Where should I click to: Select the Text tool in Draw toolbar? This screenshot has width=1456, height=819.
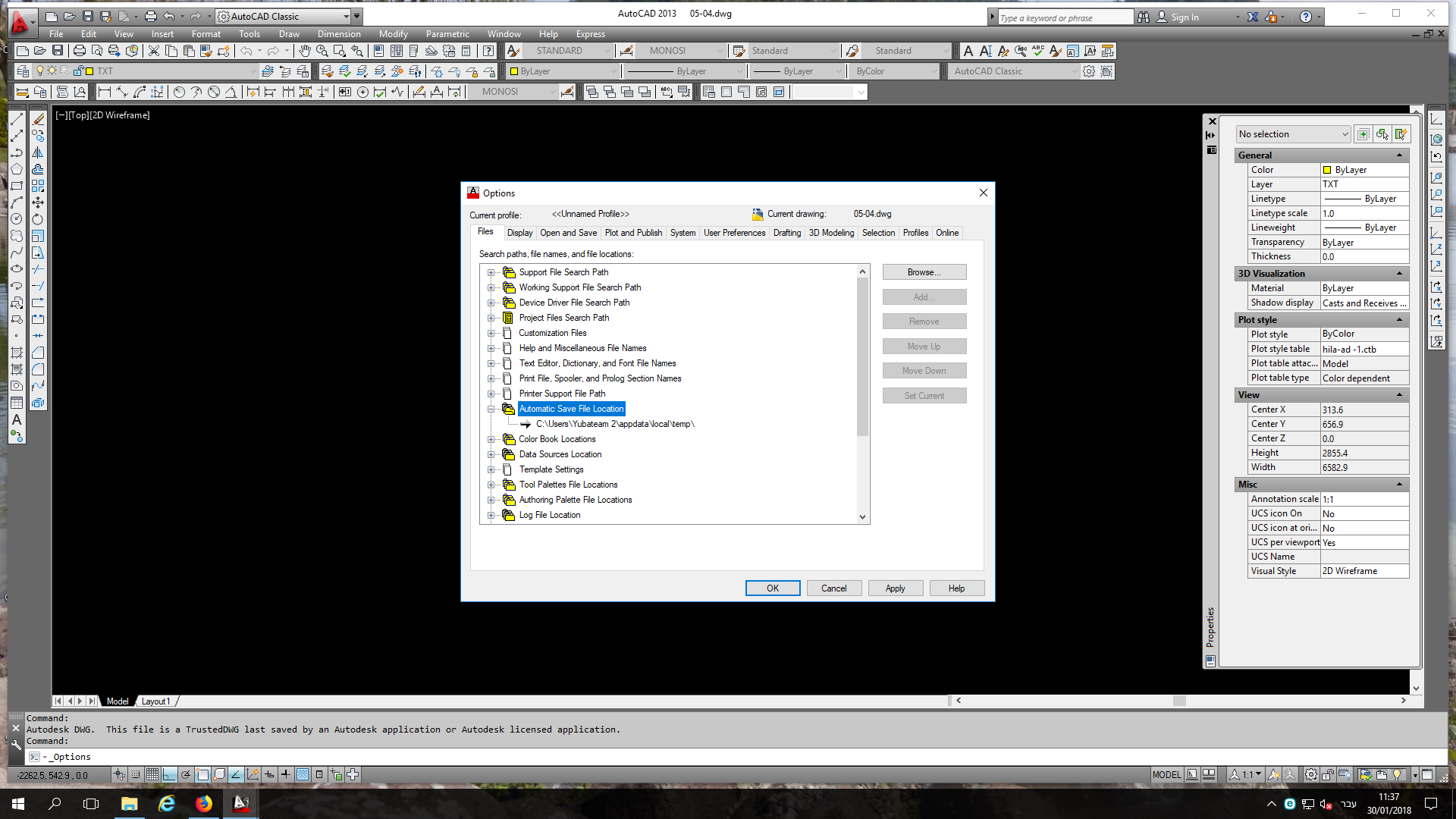[x=16, y=419]
